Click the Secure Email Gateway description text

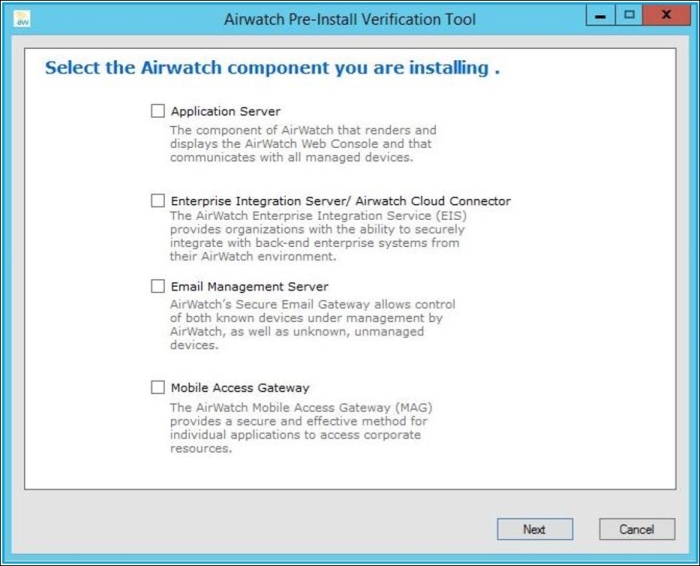[x=312, y=325]
